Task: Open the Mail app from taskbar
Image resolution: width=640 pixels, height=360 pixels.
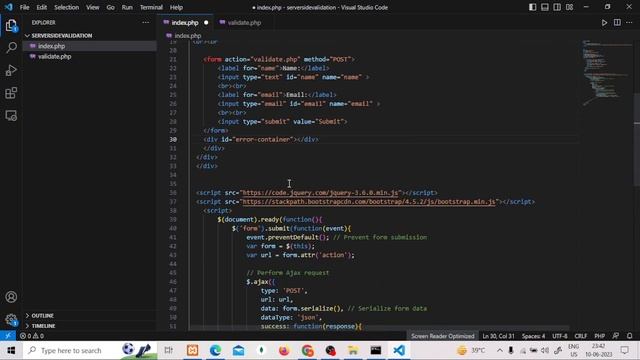Action: pyautogui.click(x=238, y=351)
